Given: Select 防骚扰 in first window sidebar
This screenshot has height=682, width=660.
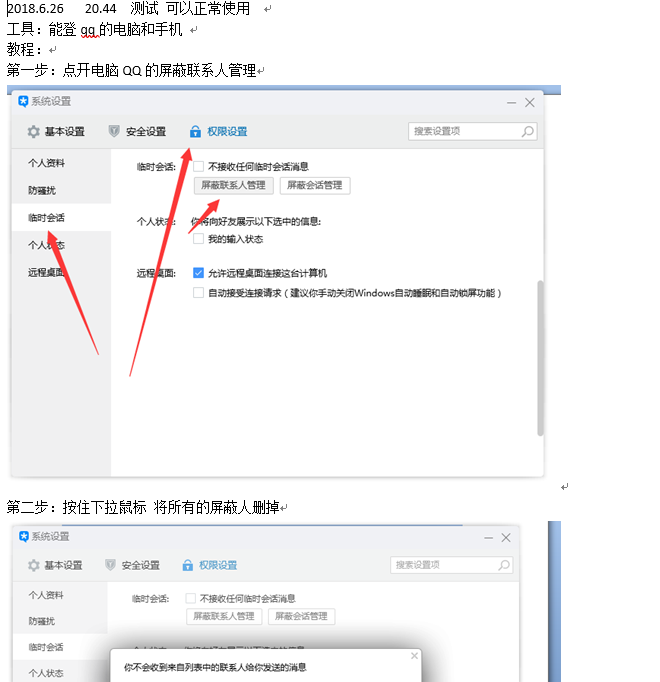Looking at the screenshot, I should click(42, 191).
